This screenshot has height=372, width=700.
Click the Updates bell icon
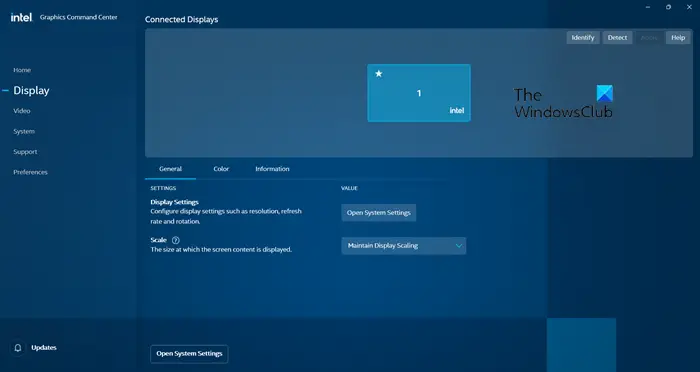click(x=18, y=348)
